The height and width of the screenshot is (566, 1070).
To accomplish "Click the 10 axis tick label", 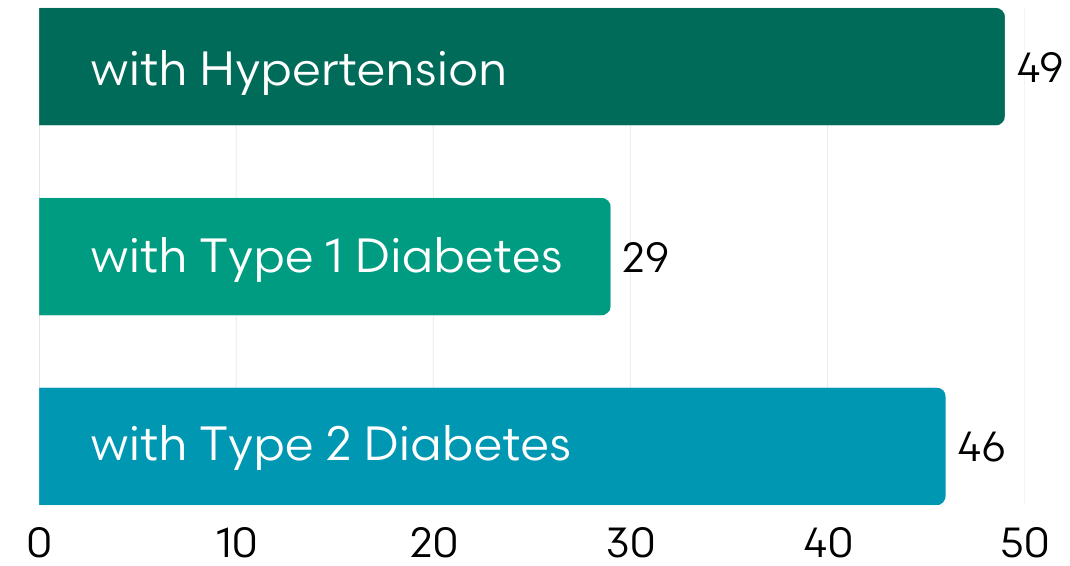I will (x=236, y=543).
